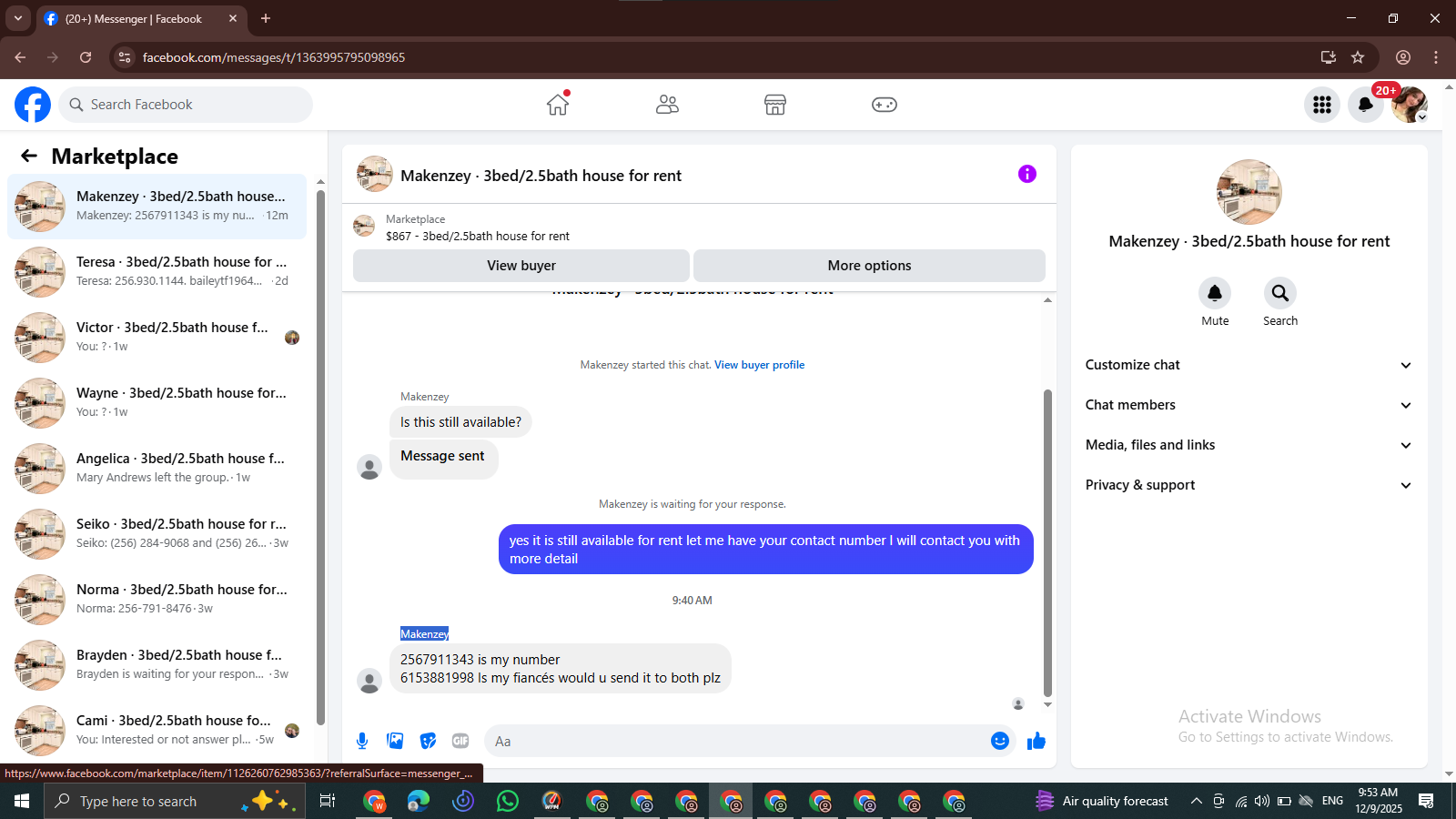This screenshot has height=819, width=1456.
Task: Click the browser address bar URL
Action: 274,57
